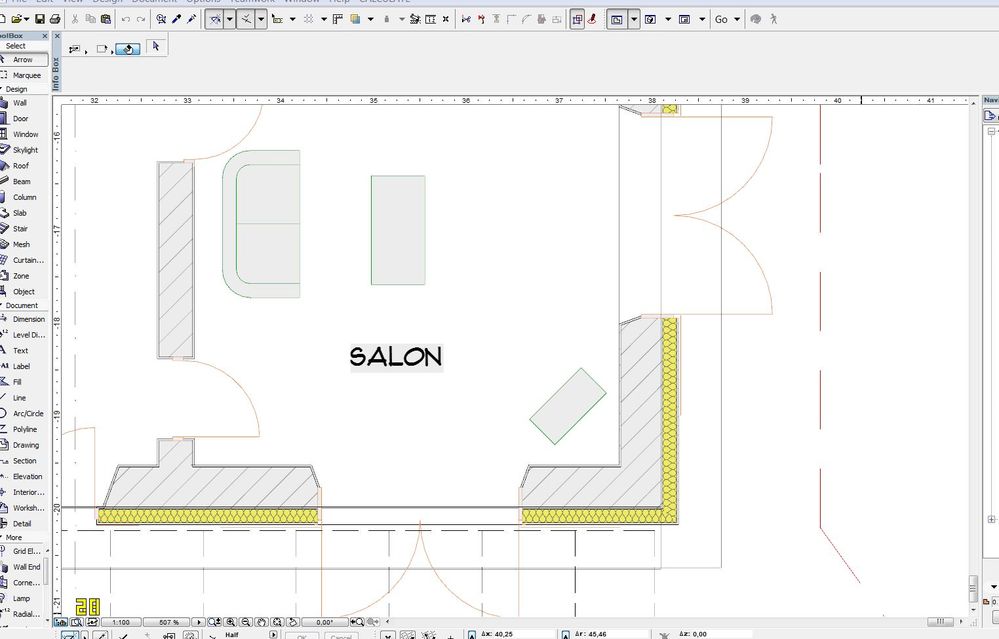Toggle the floor plan view button
This screenshot has height=639, width=999.
[616, 19]
